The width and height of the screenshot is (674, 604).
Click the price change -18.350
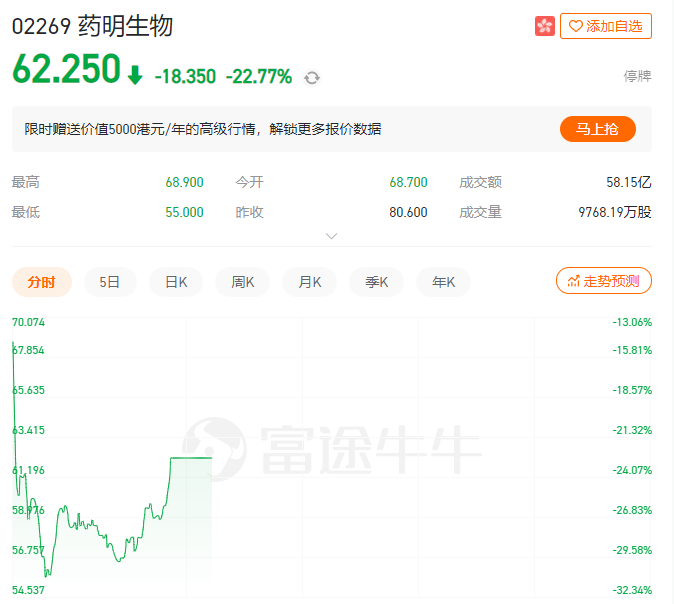[x=185, y=77]
